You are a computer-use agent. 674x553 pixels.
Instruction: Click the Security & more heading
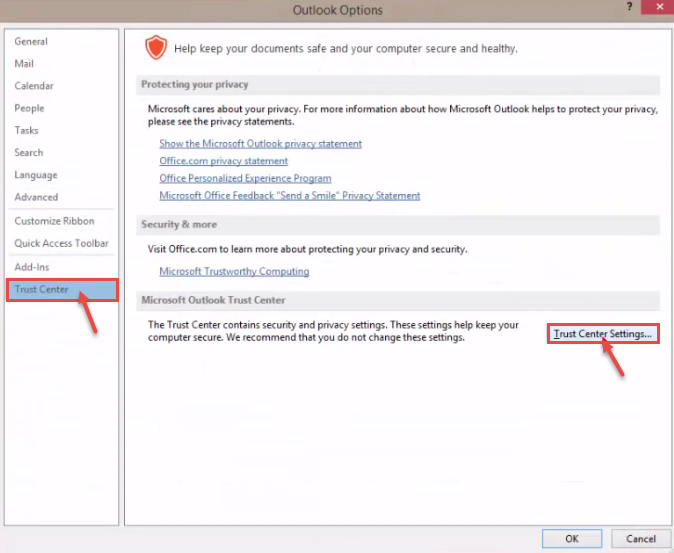click(x=179, y=224)
